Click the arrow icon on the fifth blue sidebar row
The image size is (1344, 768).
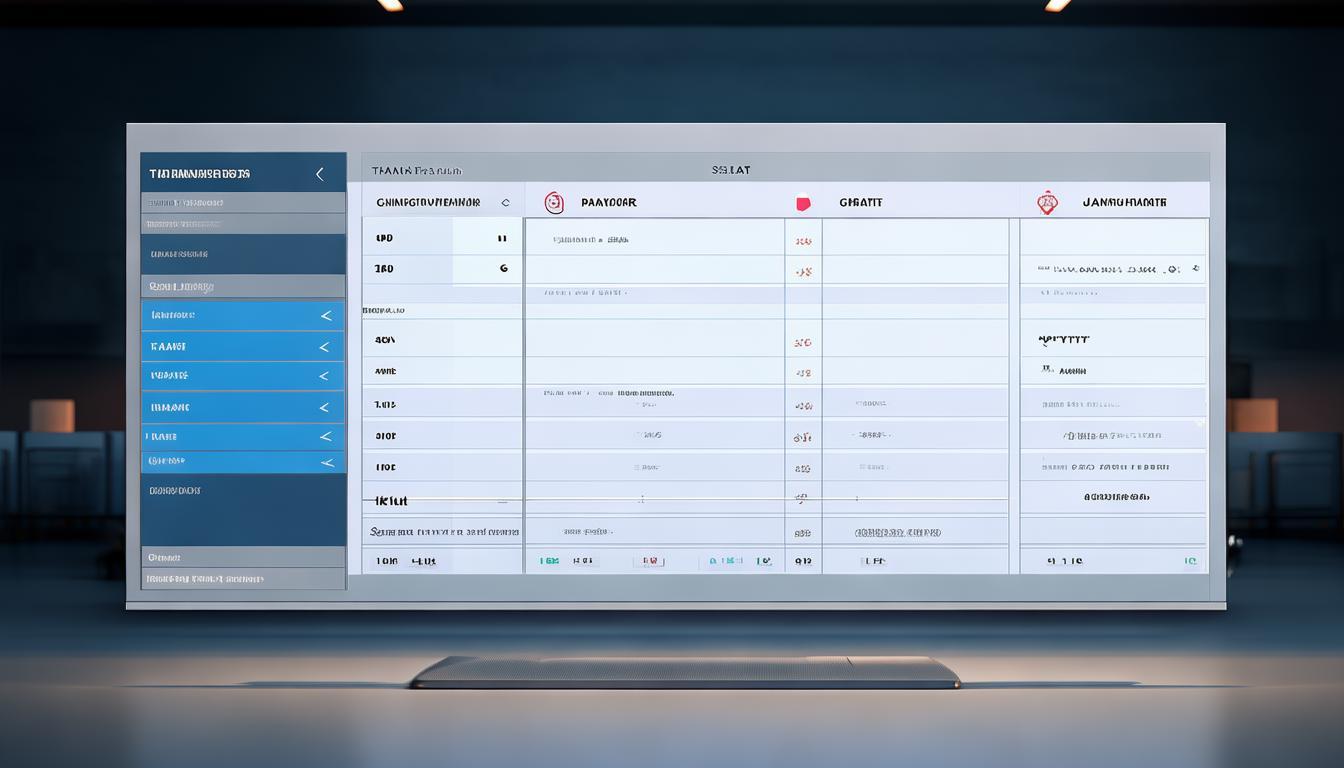pyautogui.click(x=325, y=437)
